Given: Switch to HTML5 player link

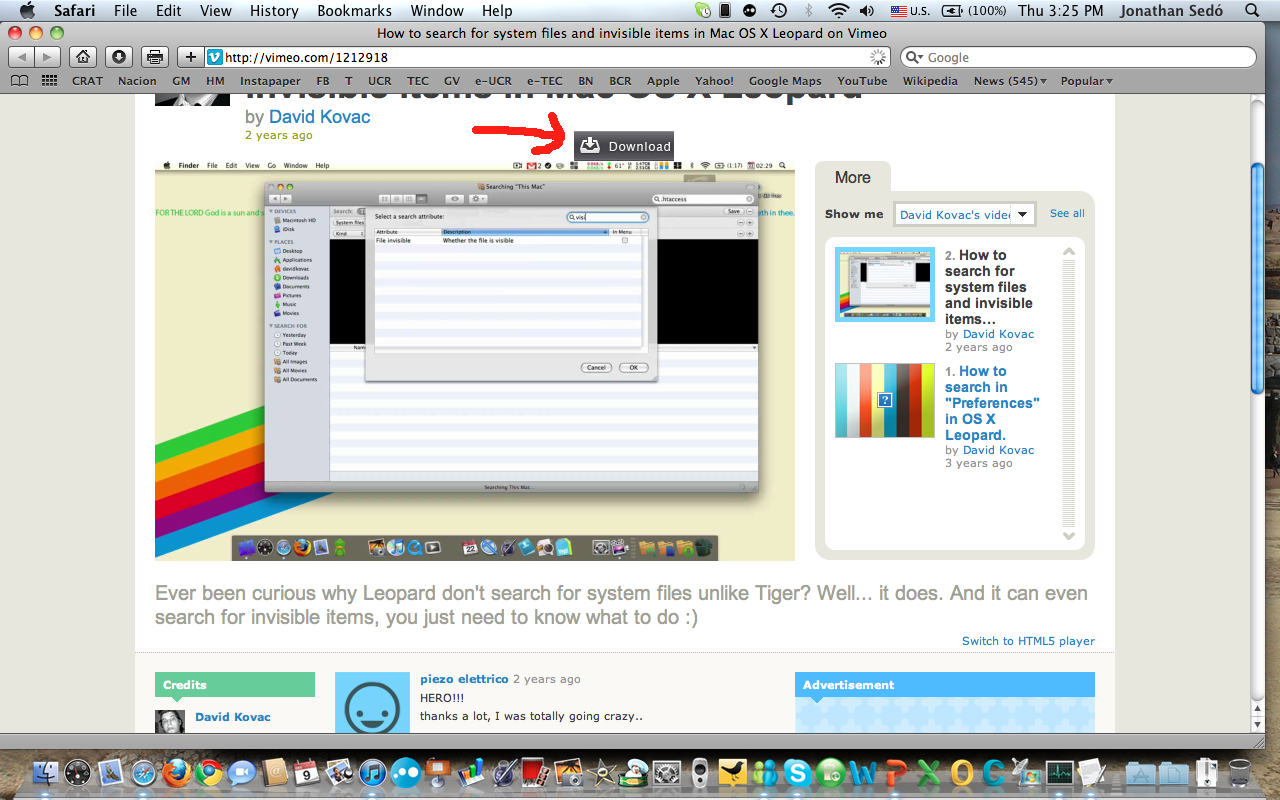Looking at the screenshot, I should pos(1028,641).
